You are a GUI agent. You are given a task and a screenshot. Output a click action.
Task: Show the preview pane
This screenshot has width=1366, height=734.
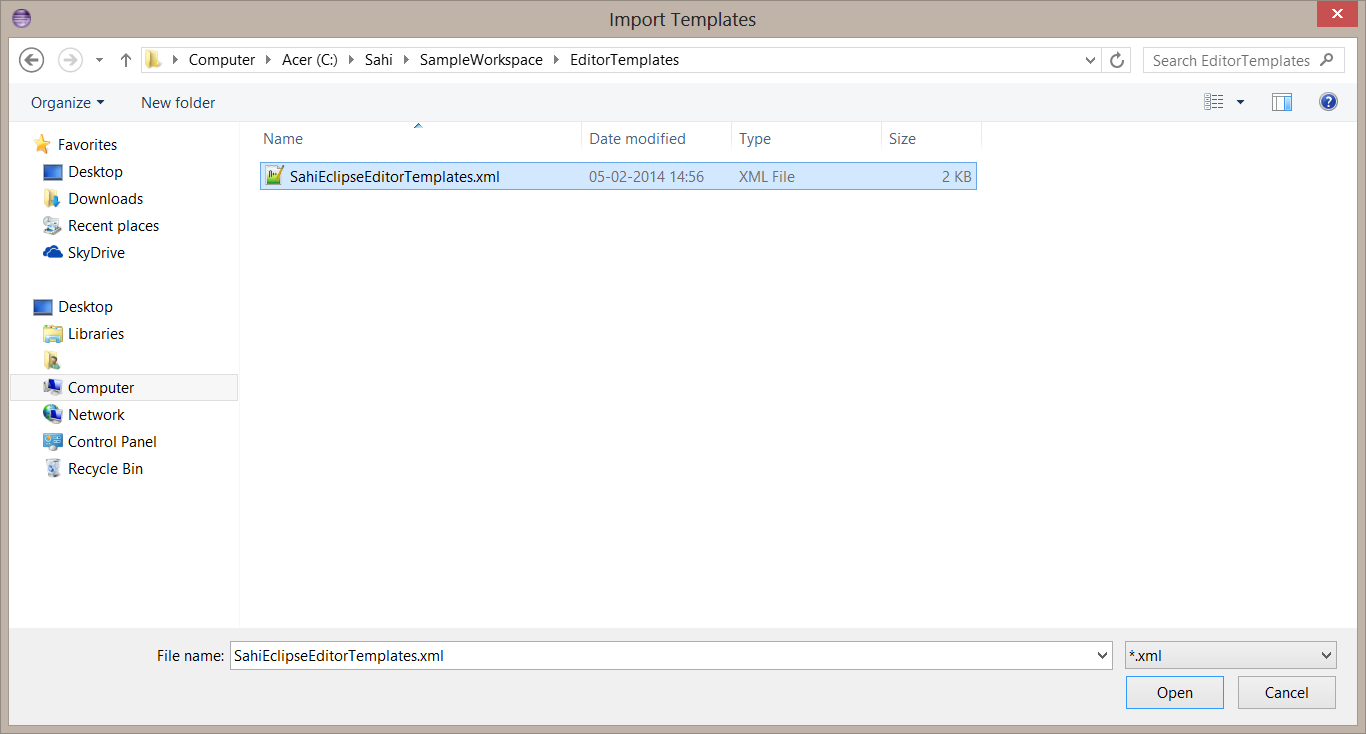point(1282,101)
